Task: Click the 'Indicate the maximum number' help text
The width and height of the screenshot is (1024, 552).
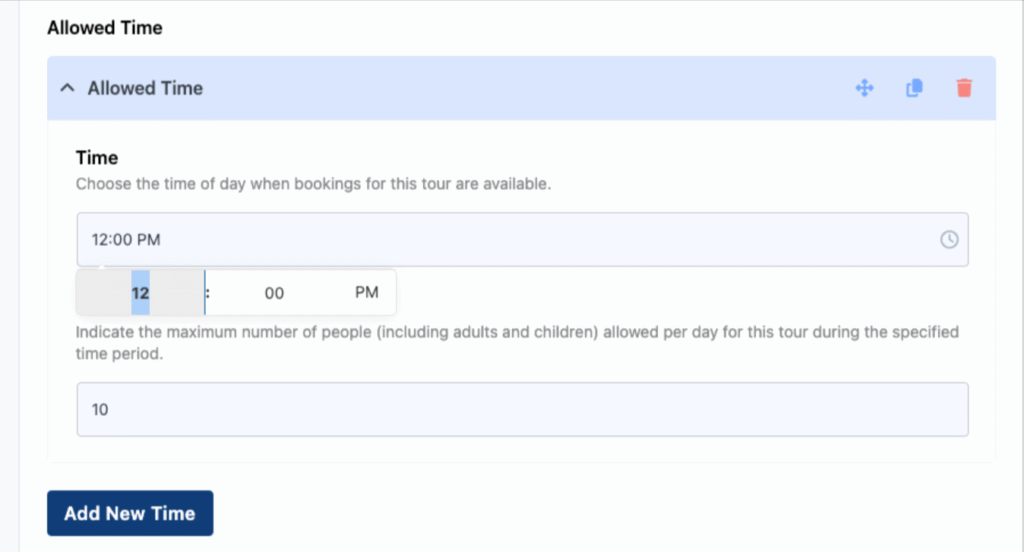Action: [x=517, y=342]
